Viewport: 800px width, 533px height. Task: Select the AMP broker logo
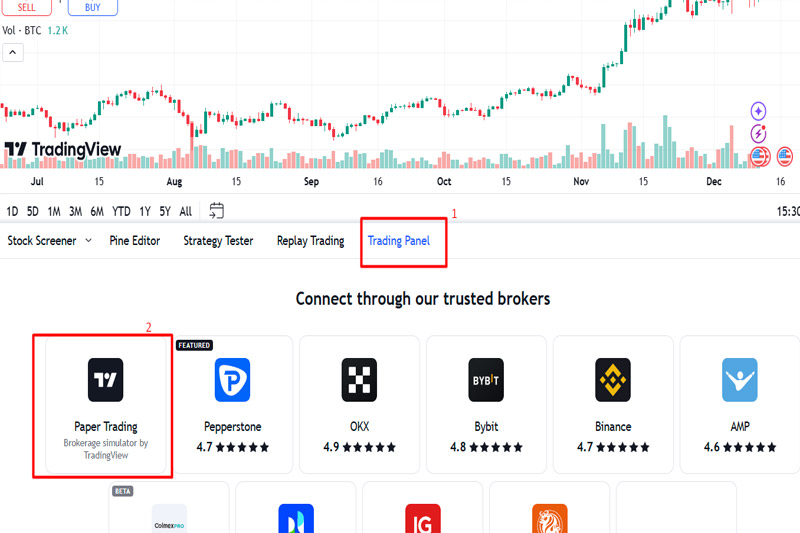740,380
